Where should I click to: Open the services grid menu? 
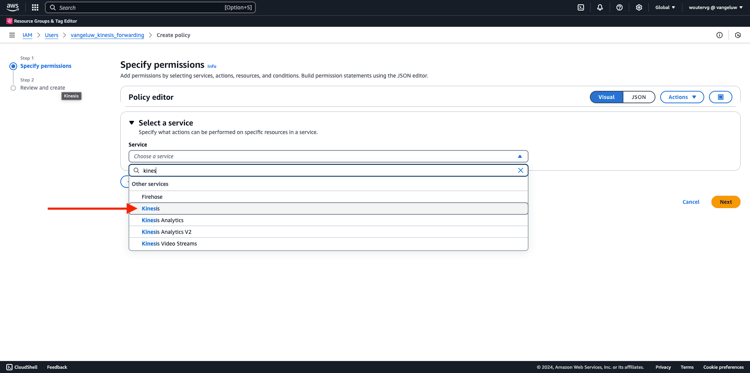pyautogui.click(x=35, y=7)
